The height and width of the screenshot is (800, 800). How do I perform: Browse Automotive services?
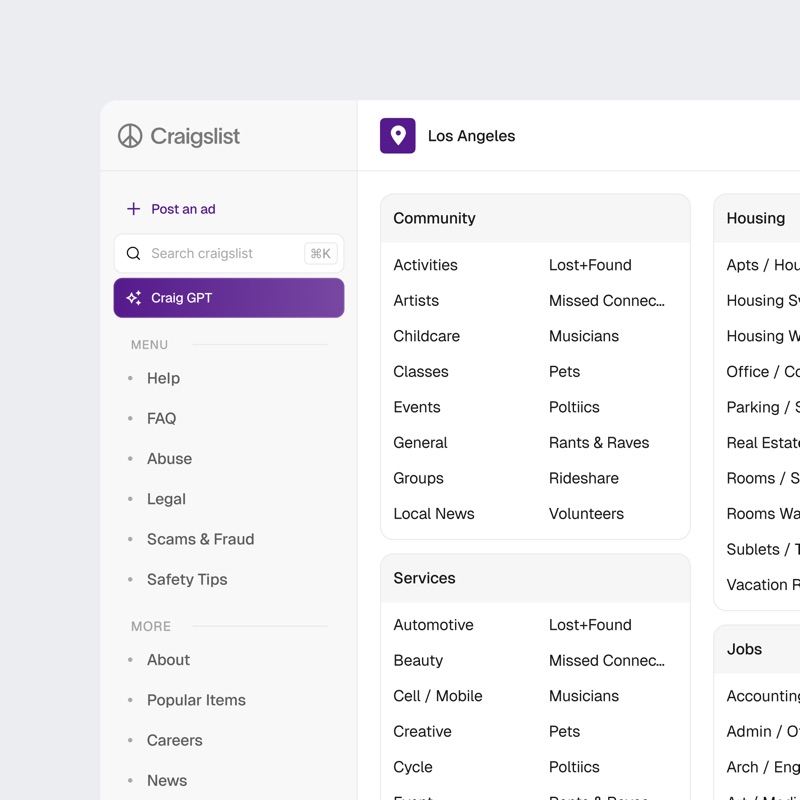(x=433, y=625)
